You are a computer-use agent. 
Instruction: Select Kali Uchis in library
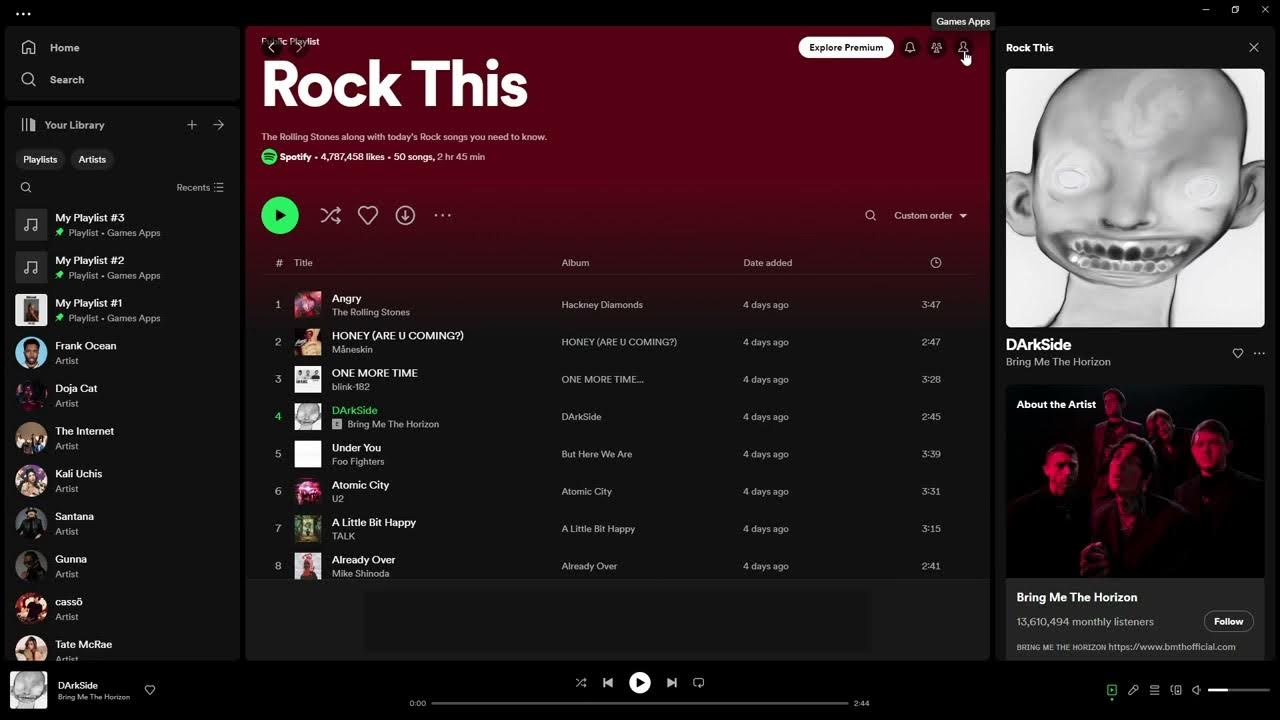(x=122, y=481)
